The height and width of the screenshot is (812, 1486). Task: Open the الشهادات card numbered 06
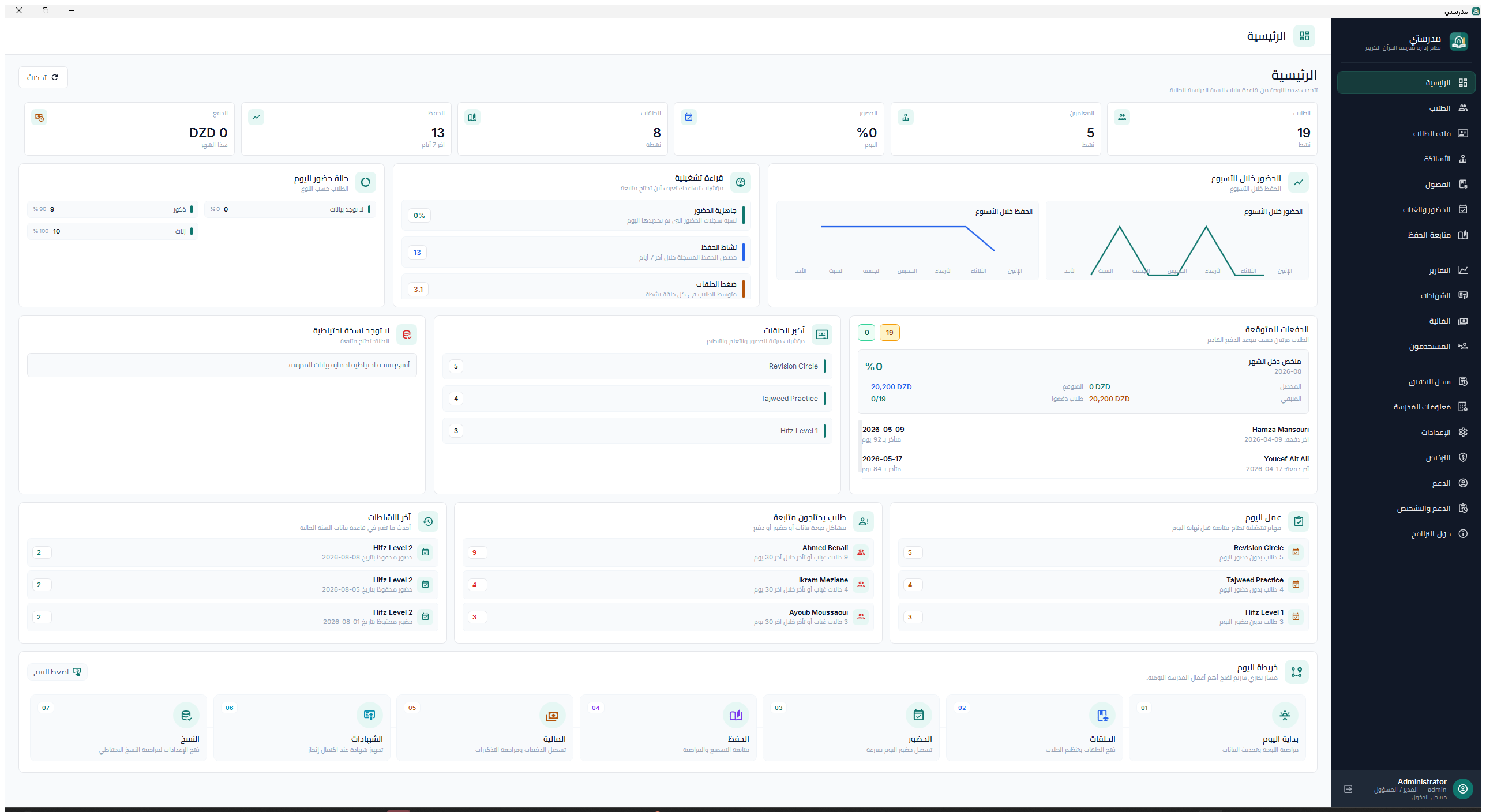(x=302, y=728)
